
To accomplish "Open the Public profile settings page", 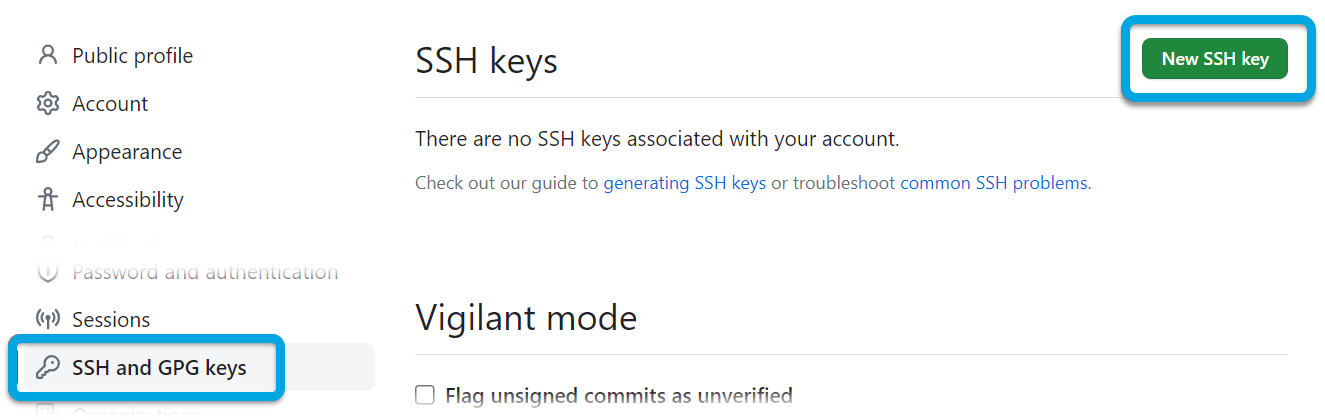I will [x=132, y=55].
